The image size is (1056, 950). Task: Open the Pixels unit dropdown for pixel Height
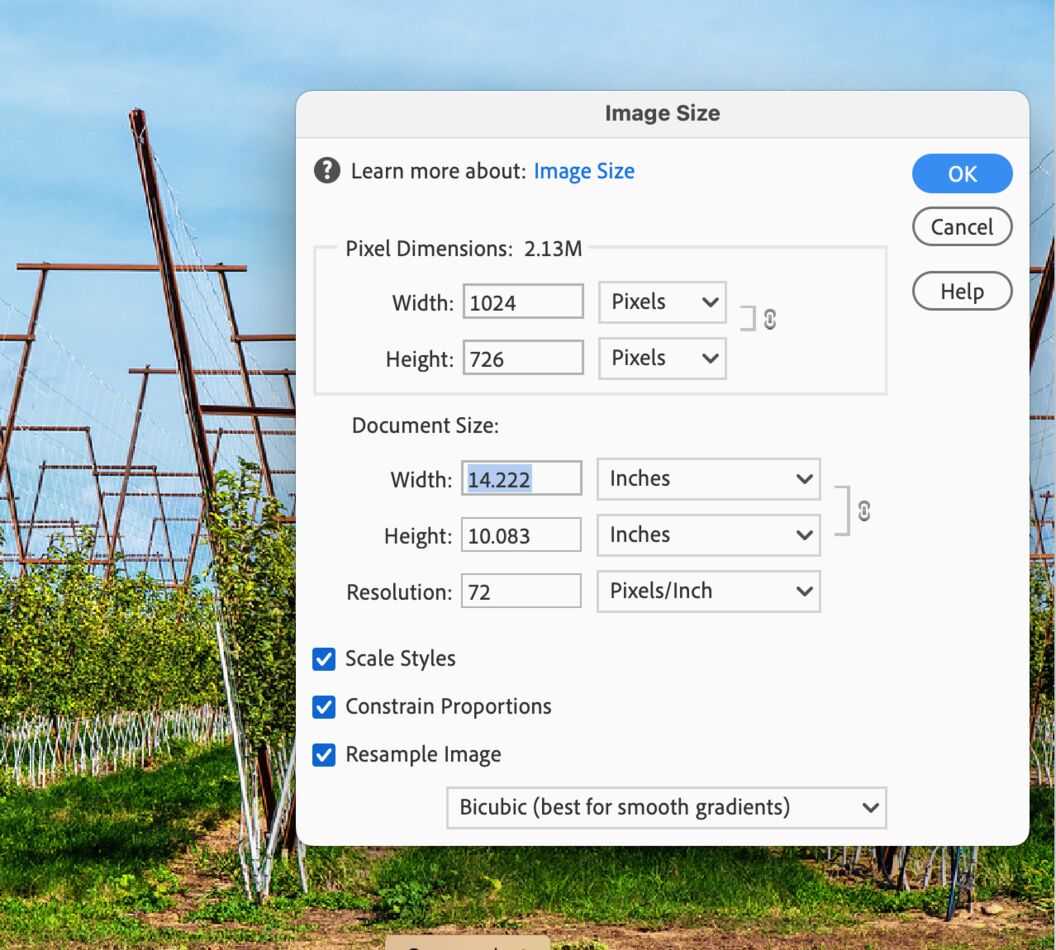point(661,357)
